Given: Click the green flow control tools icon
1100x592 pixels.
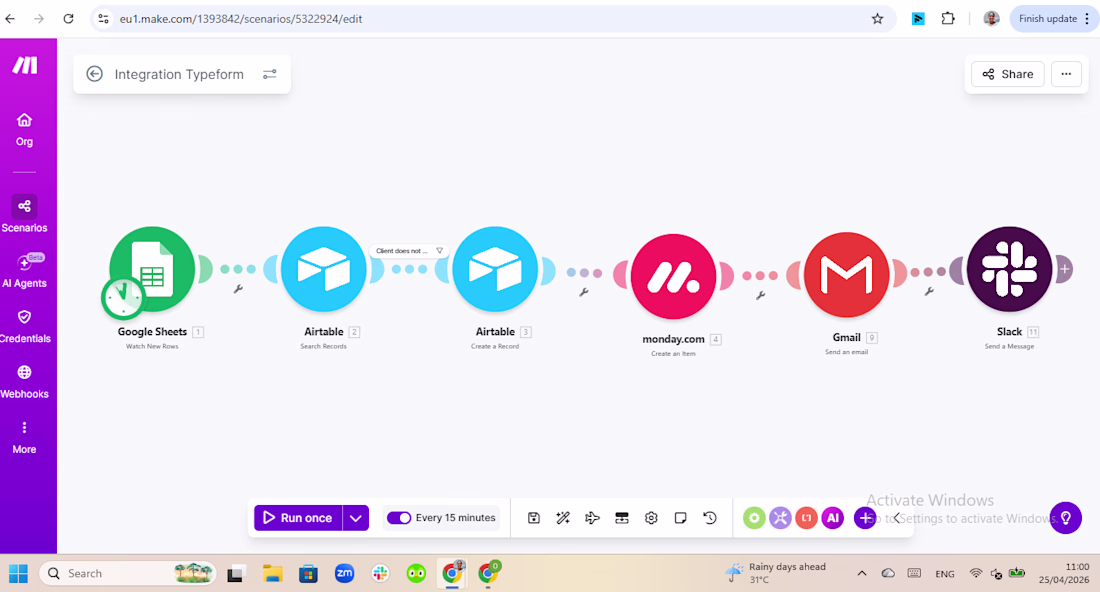Looking at the screenshot, I should [x=754, y=518].
